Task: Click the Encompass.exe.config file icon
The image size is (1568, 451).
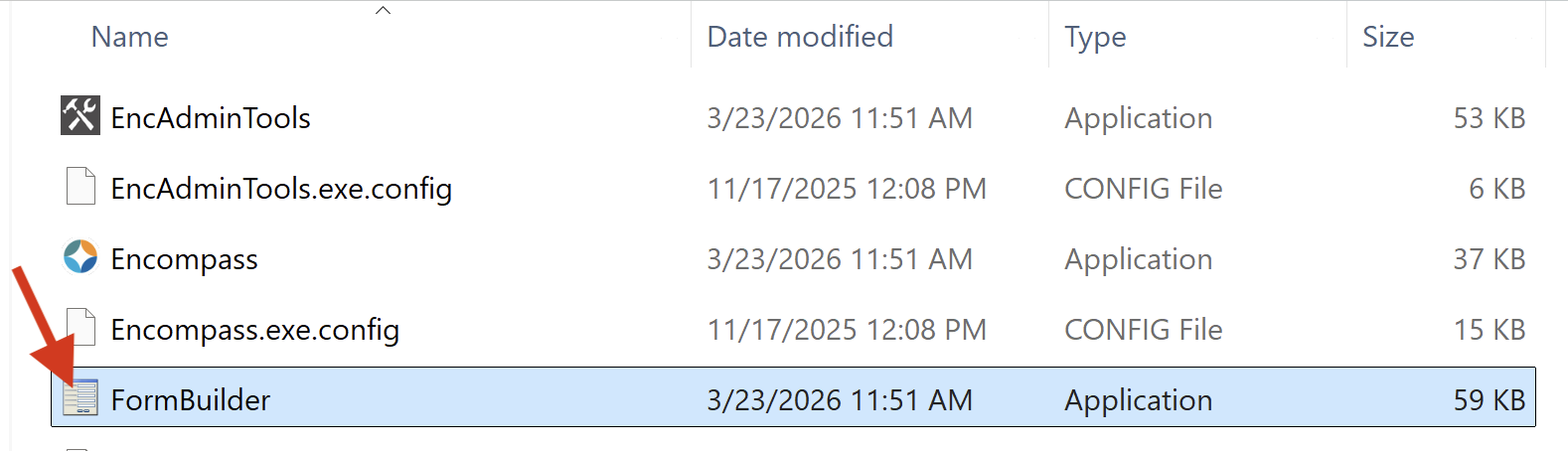Action: click(x=79, y=329)
